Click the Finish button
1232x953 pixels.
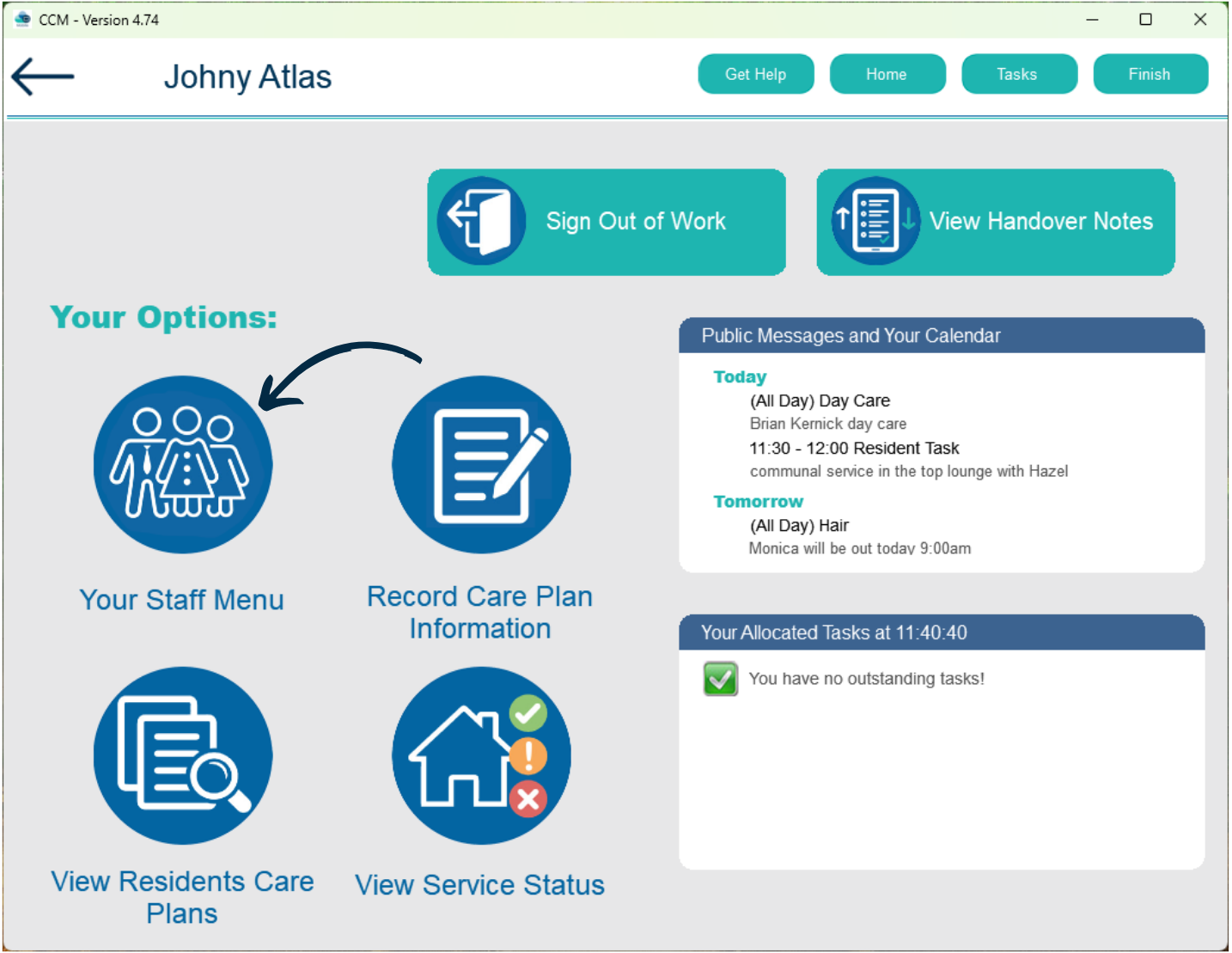(x=1150, y=74)
